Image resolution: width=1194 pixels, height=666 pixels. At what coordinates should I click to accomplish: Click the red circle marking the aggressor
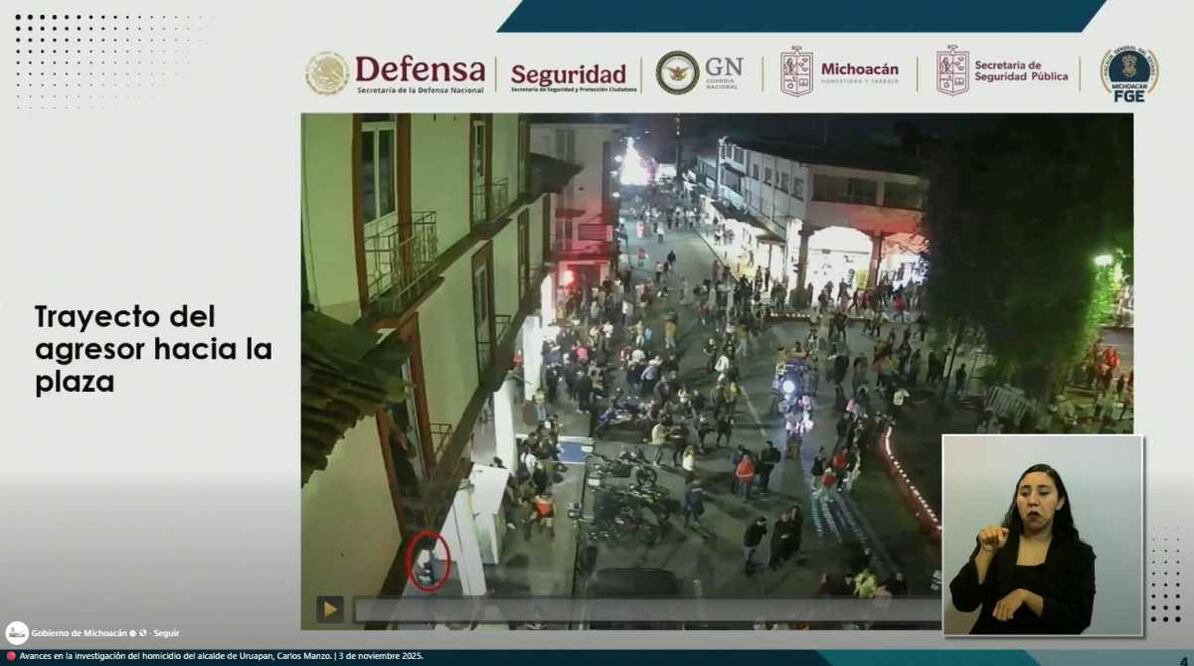pyautogui.click(x=428, y=561)
